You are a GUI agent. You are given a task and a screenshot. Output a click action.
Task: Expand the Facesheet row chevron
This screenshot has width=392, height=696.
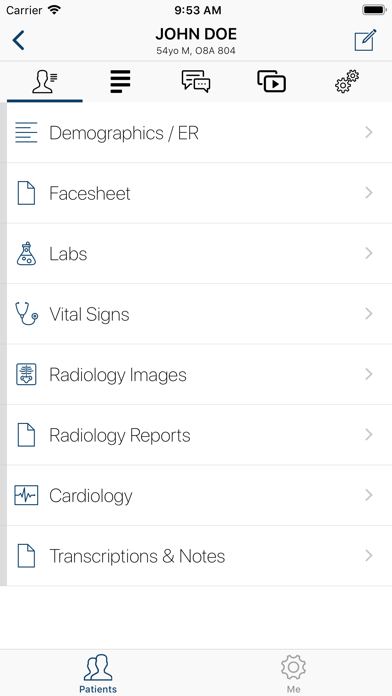[368, 193]
